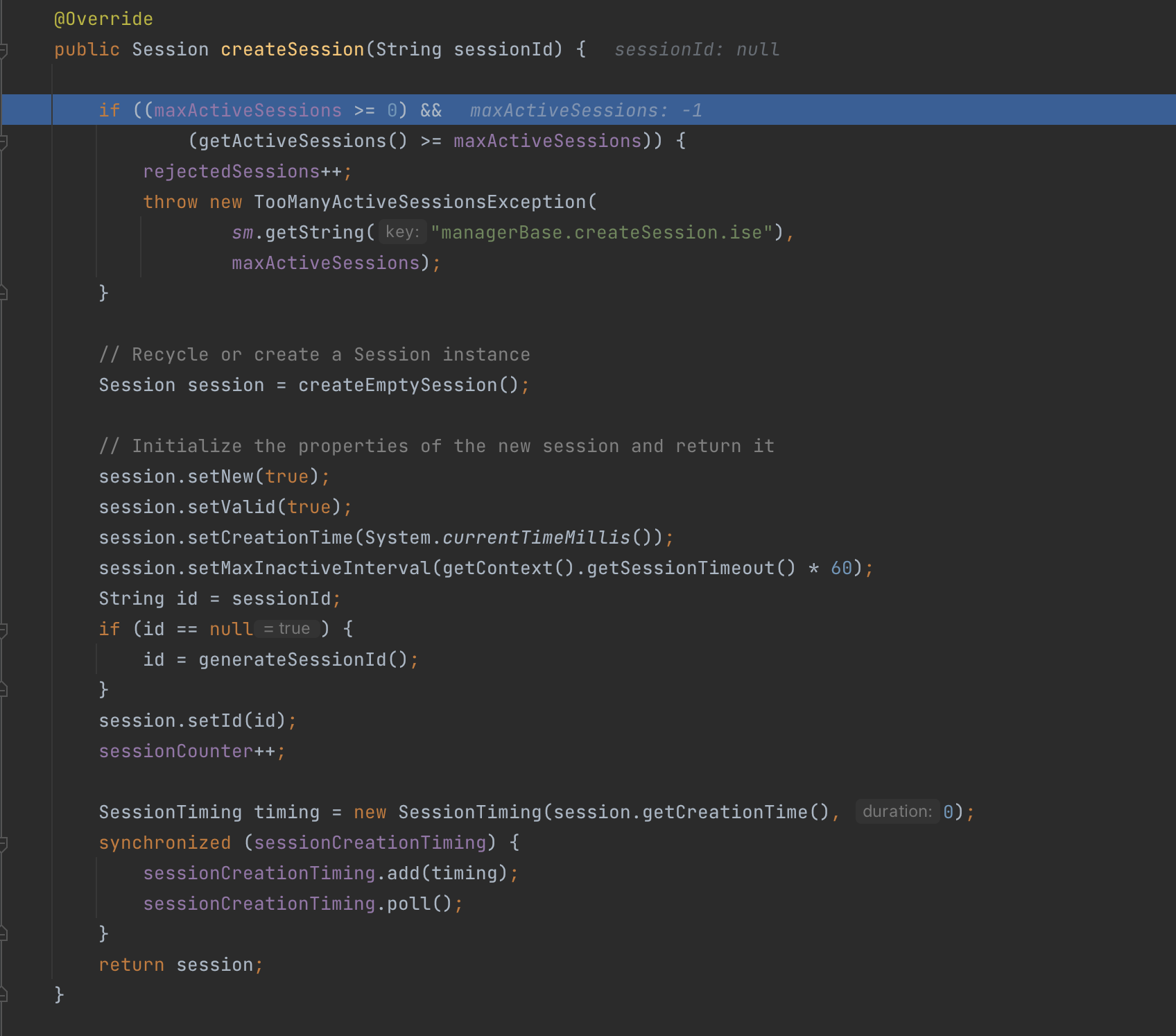Click session.setId(id) statement

(198, 721)
